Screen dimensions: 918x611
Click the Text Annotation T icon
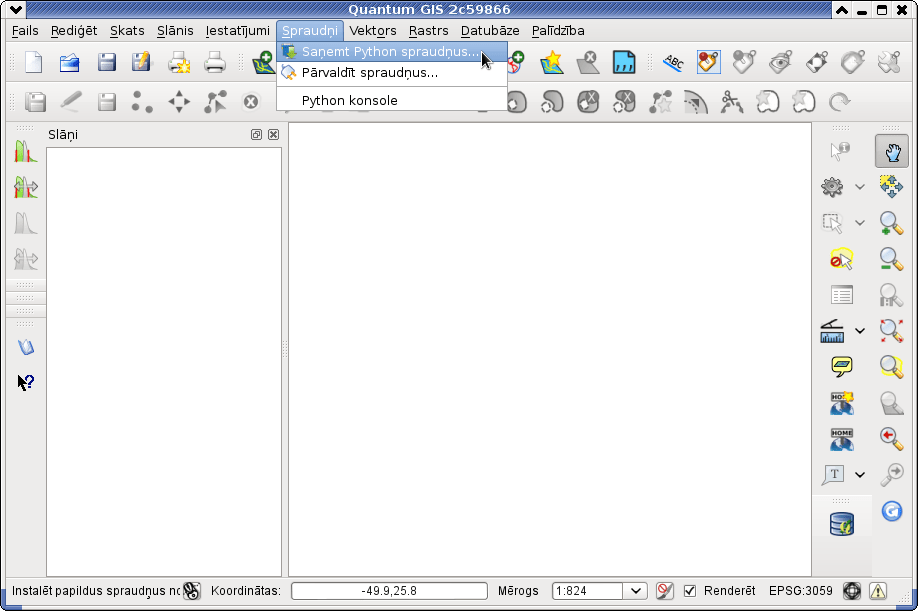pos(833,475)
